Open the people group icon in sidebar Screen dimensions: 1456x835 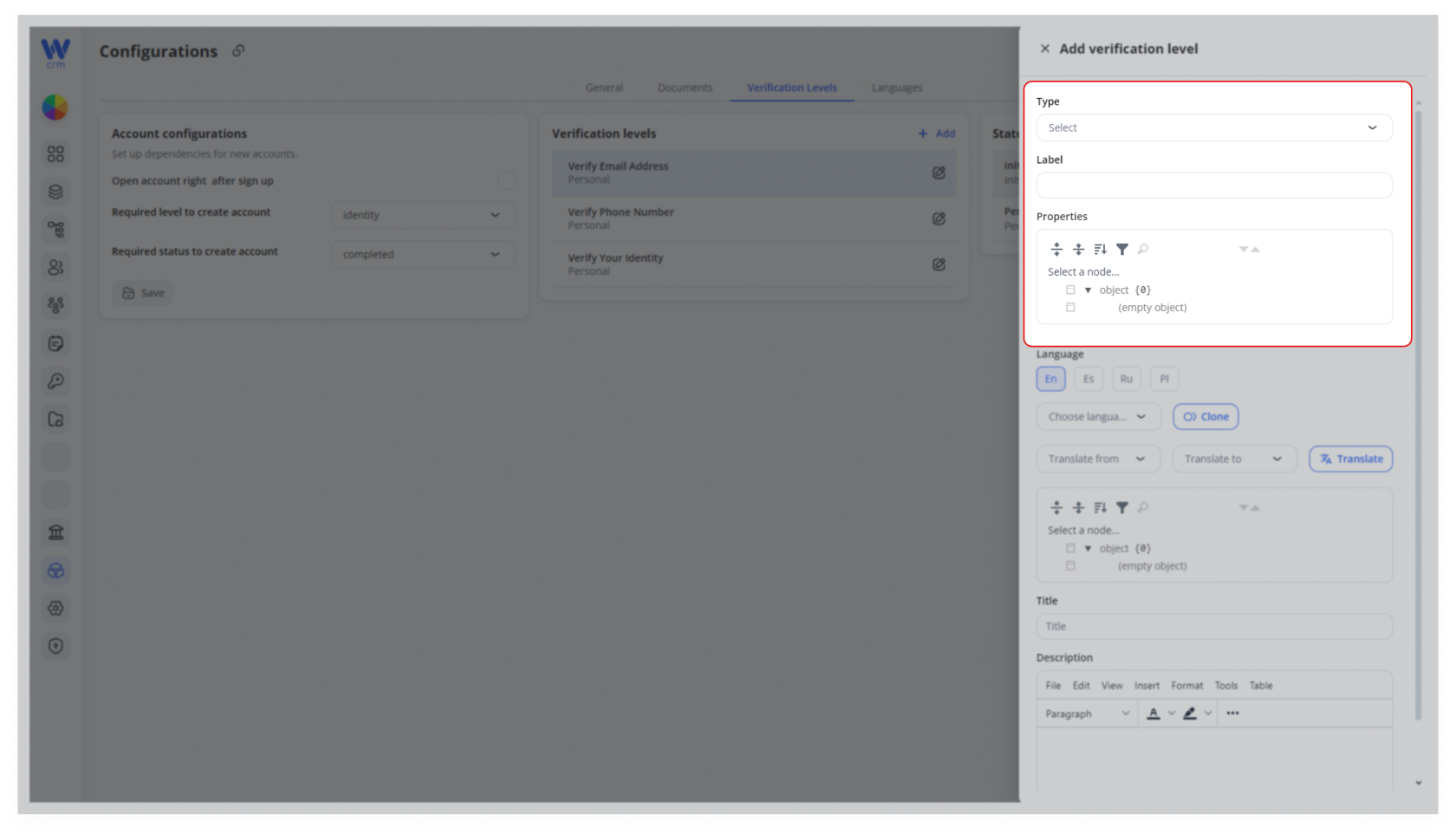click(55, 305)
